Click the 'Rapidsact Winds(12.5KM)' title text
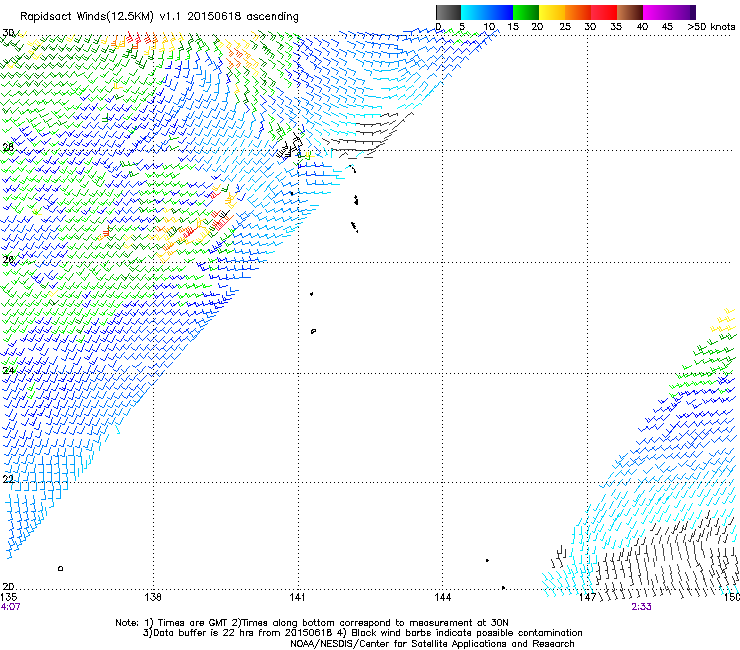 point(87,17)
